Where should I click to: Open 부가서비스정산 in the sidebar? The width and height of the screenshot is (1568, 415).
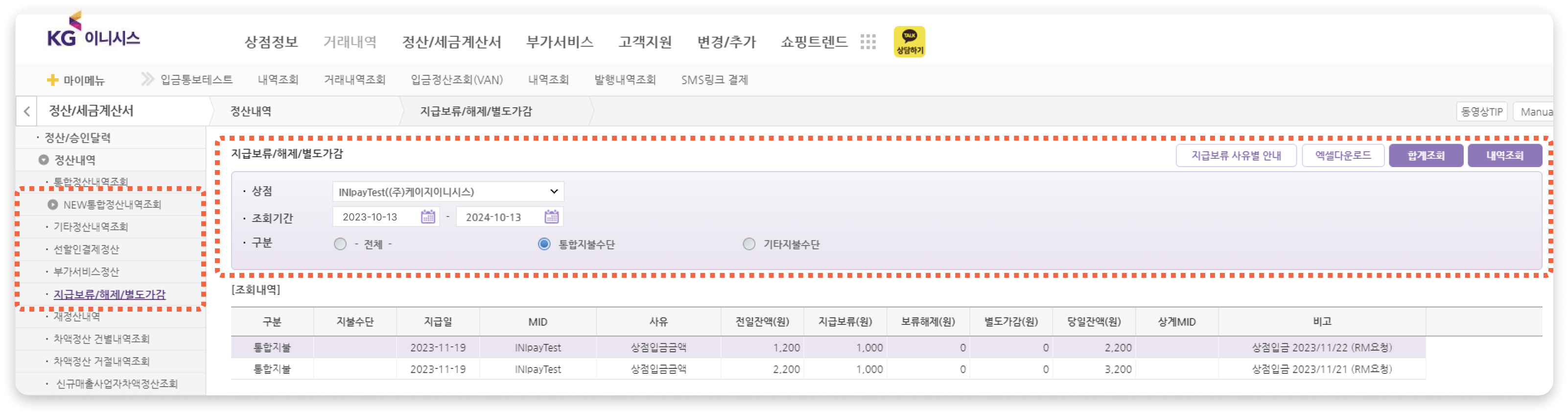click(87, 272)
